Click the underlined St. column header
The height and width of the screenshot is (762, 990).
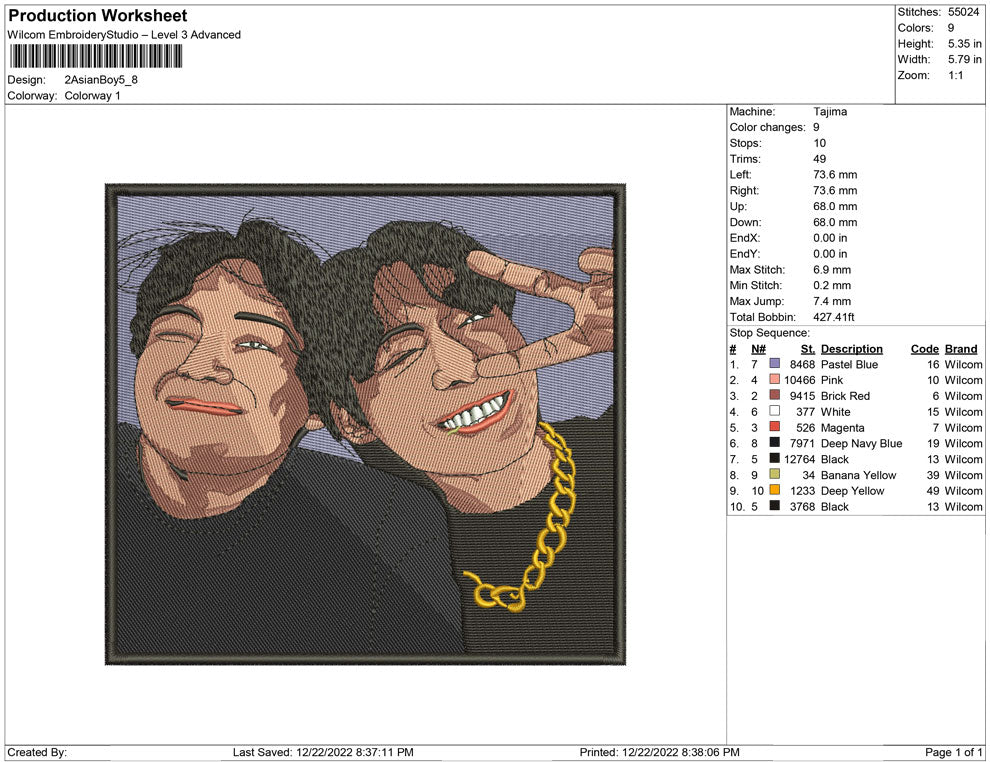pos(808,349)
